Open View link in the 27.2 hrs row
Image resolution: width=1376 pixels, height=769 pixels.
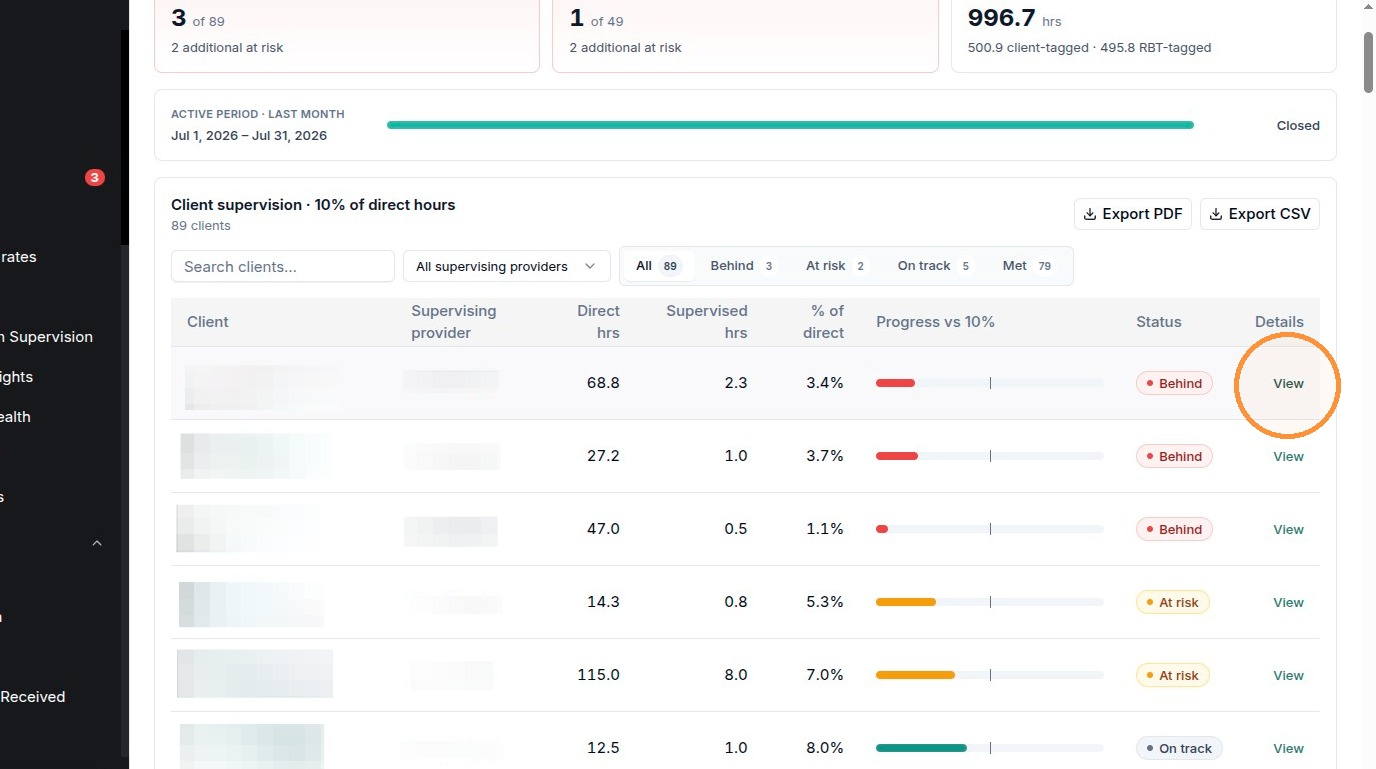[x=1288, y=456]
